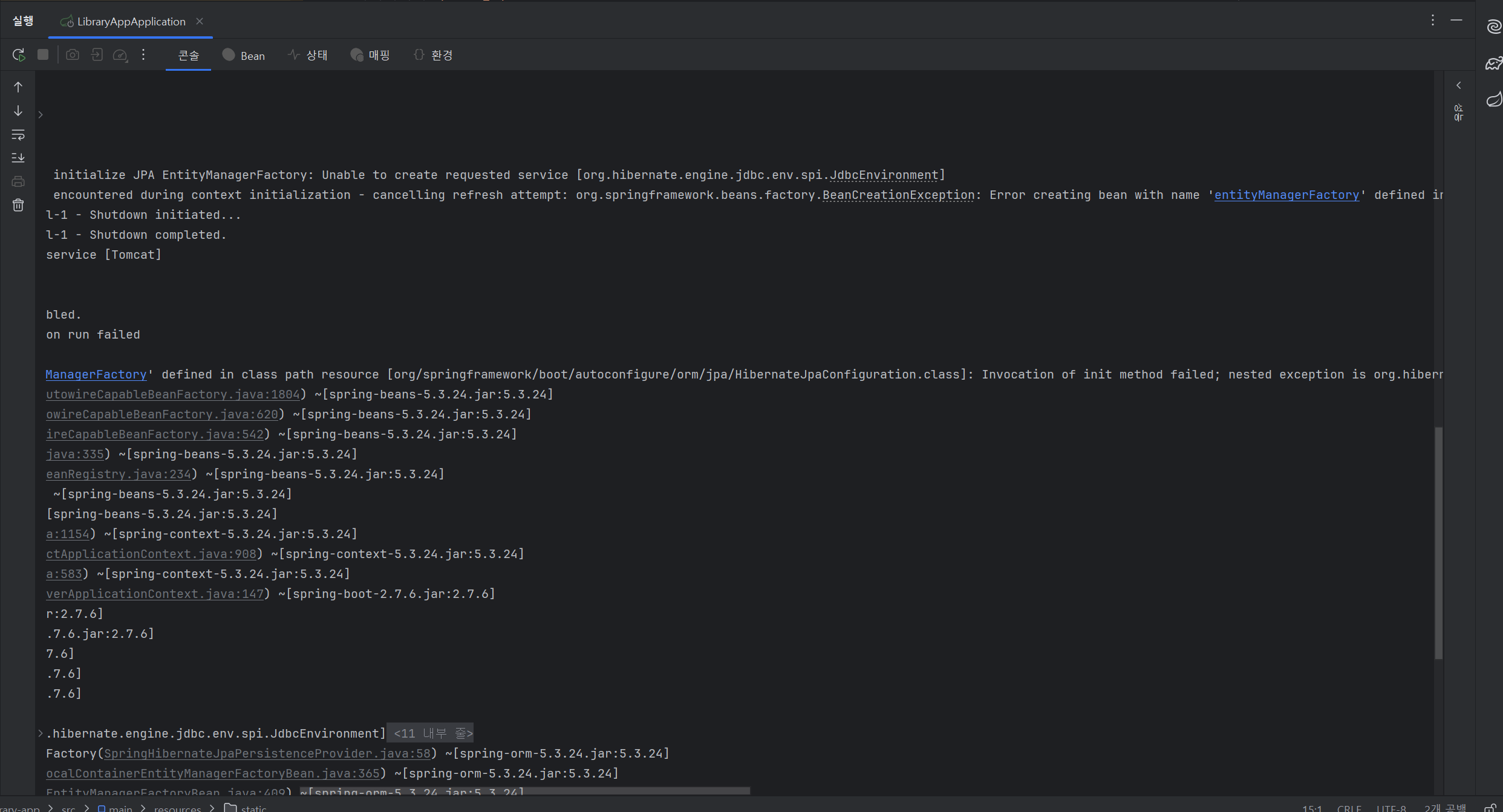Change the UTF-8 encoding in status bar
Image resolution: width=1503 pixels, height=812 pixels.
(x=1391, y=808)
